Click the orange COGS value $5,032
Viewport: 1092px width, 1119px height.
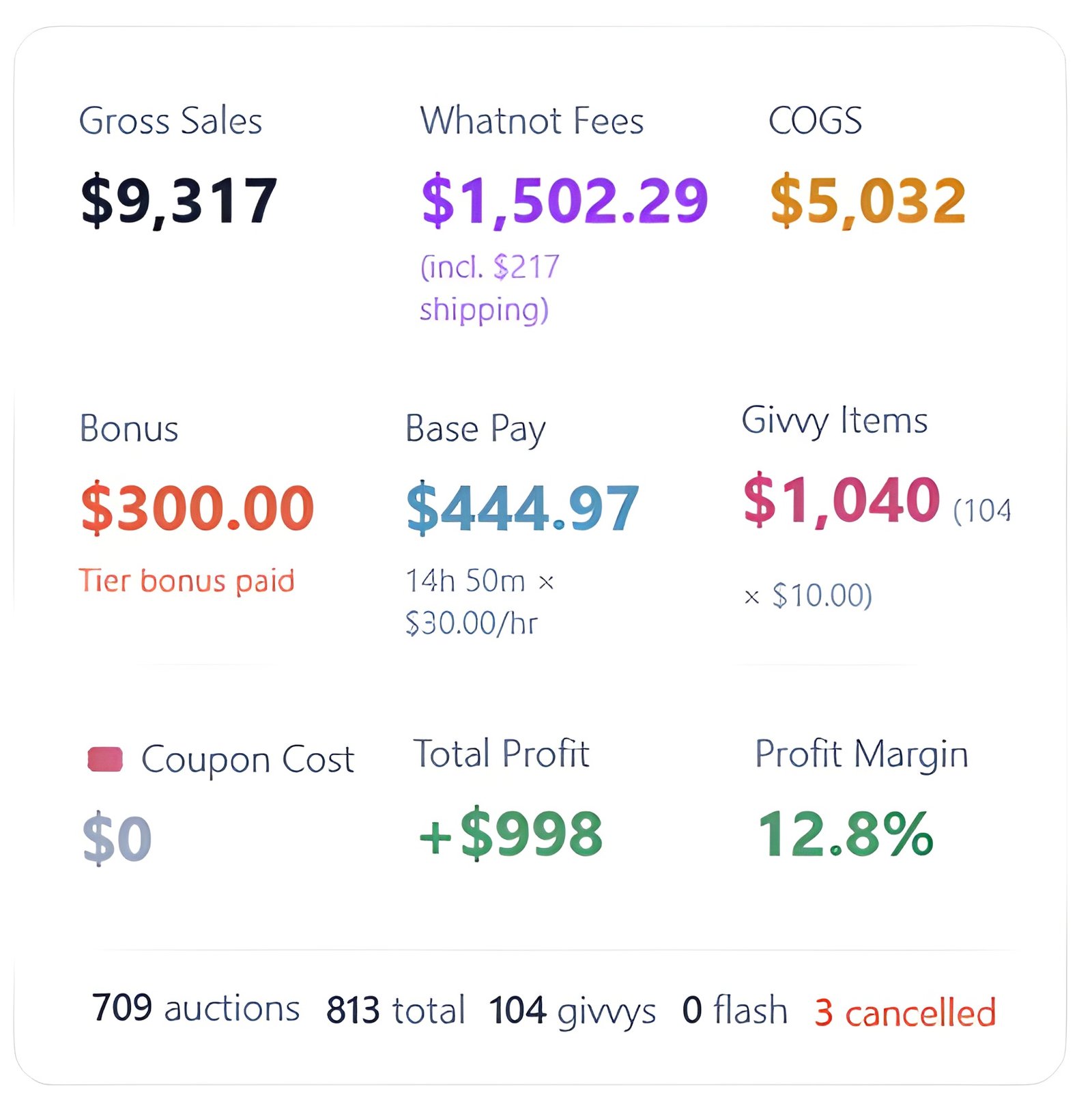coord(867,200)
